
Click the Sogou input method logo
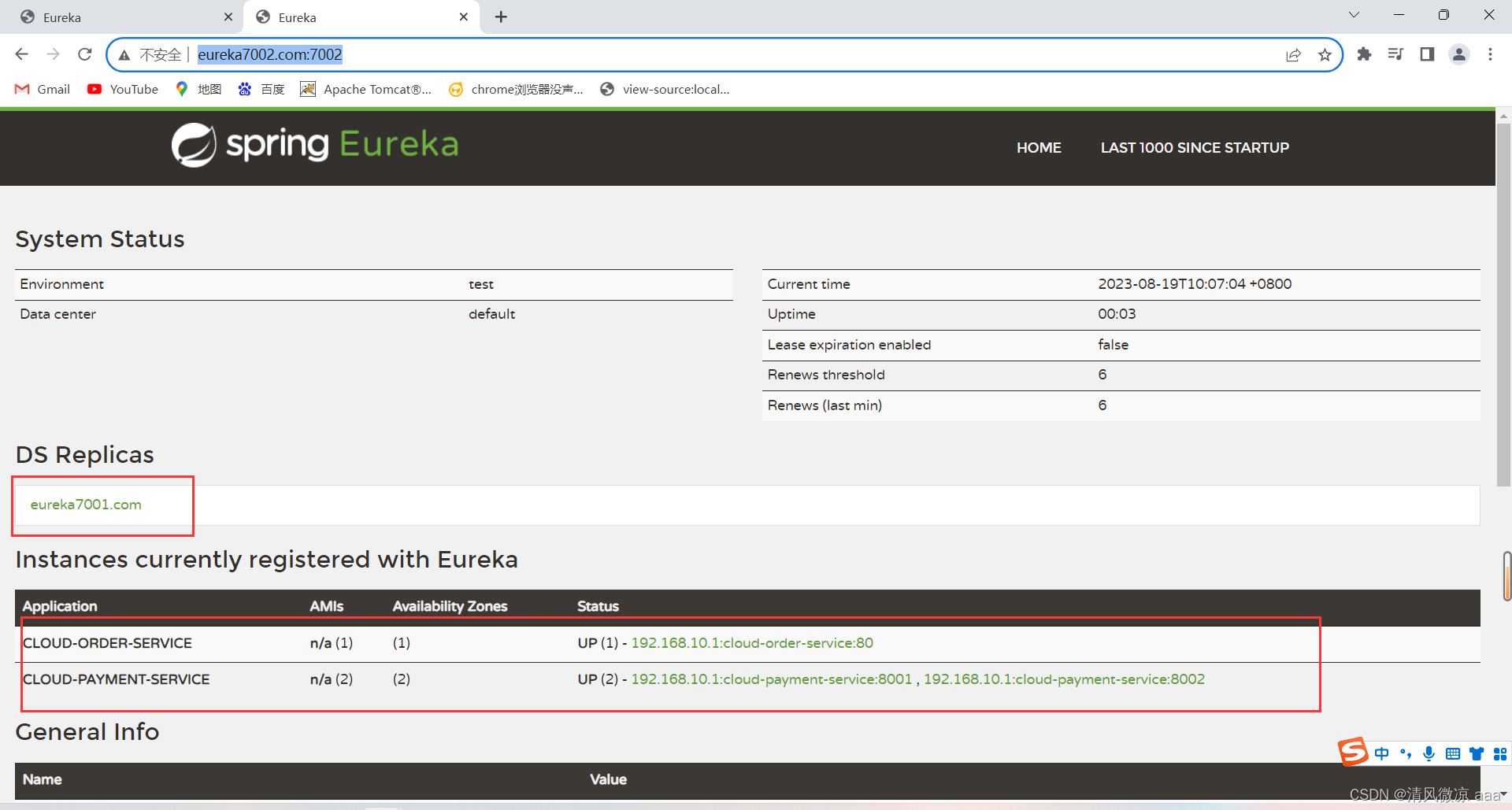coord(1353,752)
